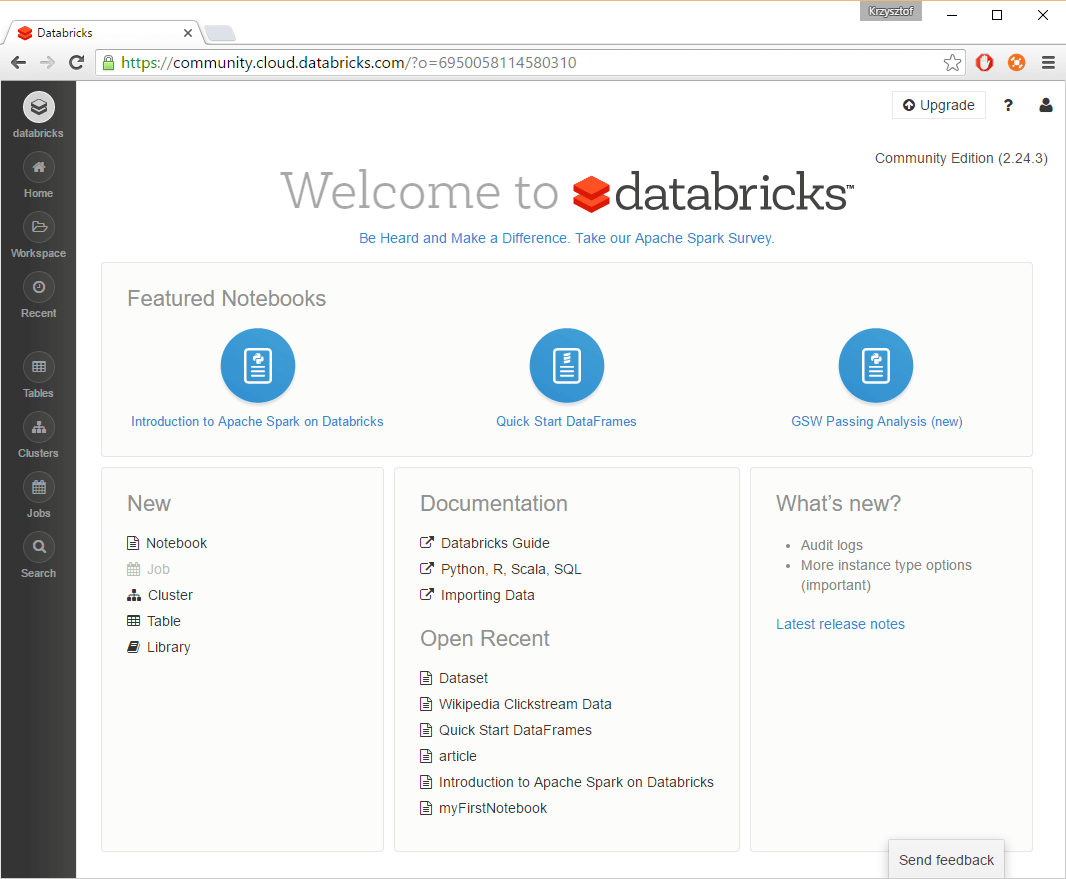Screen dimensions: 1066x879
Task: Open Quick Start DataFrames featured notebook link
Action: 566,421
